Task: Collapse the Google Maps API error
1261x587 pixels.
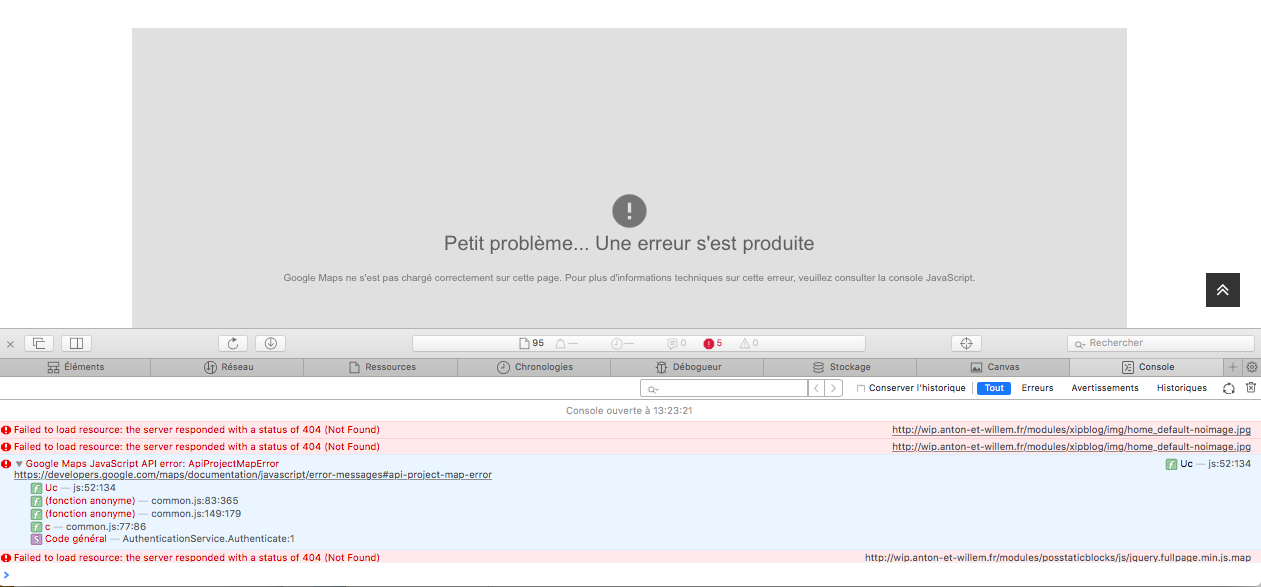Action: click(19, 464)
